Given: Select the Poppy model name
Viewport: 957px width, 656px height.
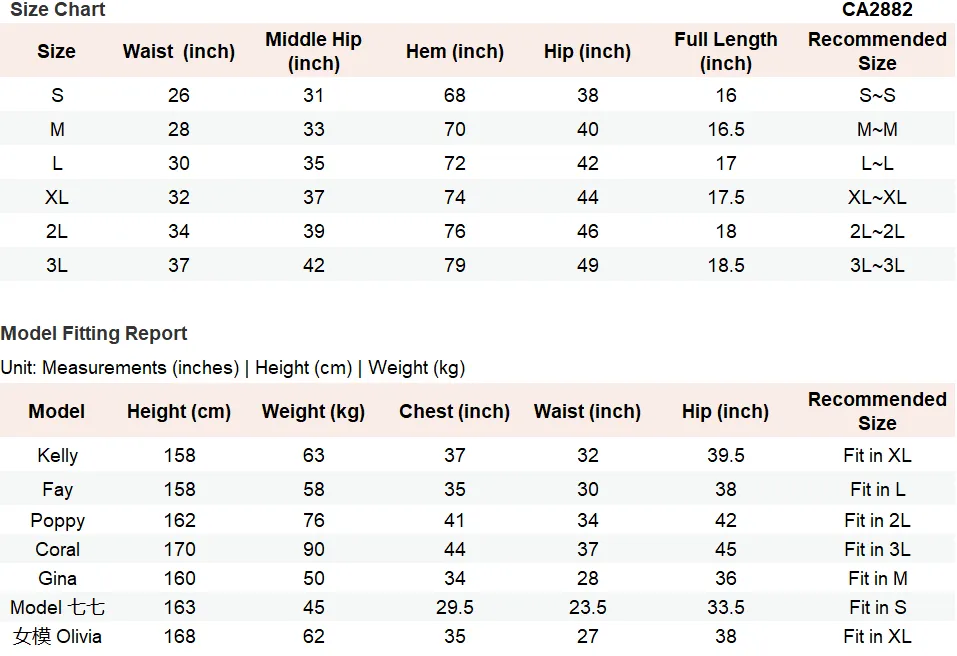Looking at the screenshot, I should [x=57, y=521].
